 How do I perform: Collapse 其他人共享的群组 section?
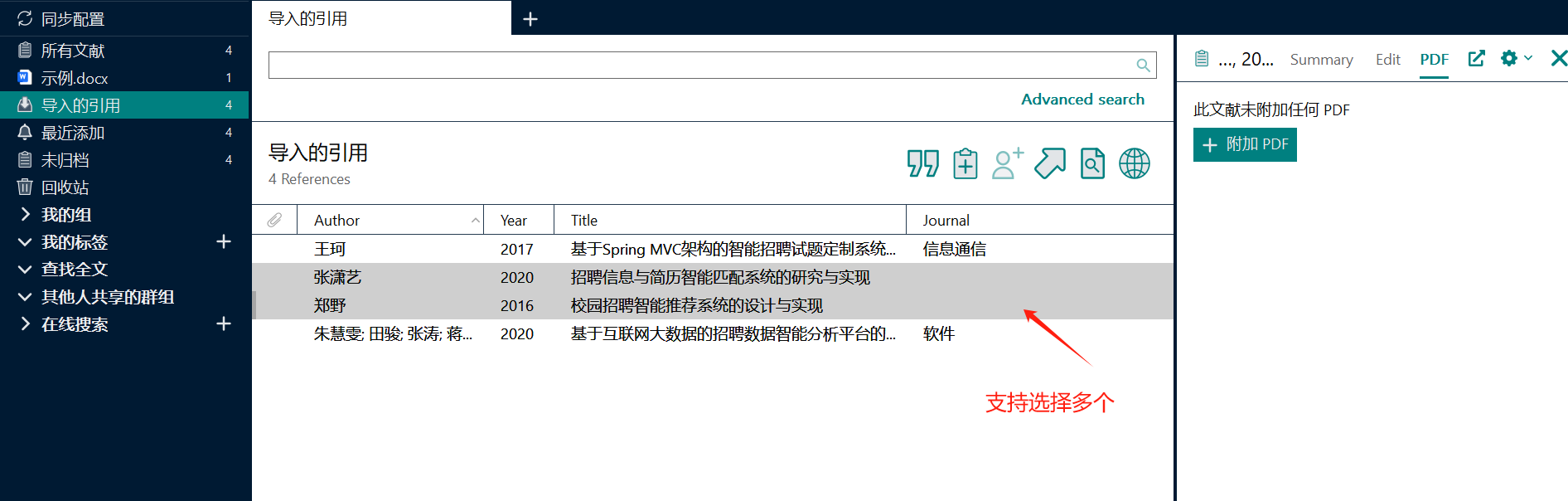point(25,297)
